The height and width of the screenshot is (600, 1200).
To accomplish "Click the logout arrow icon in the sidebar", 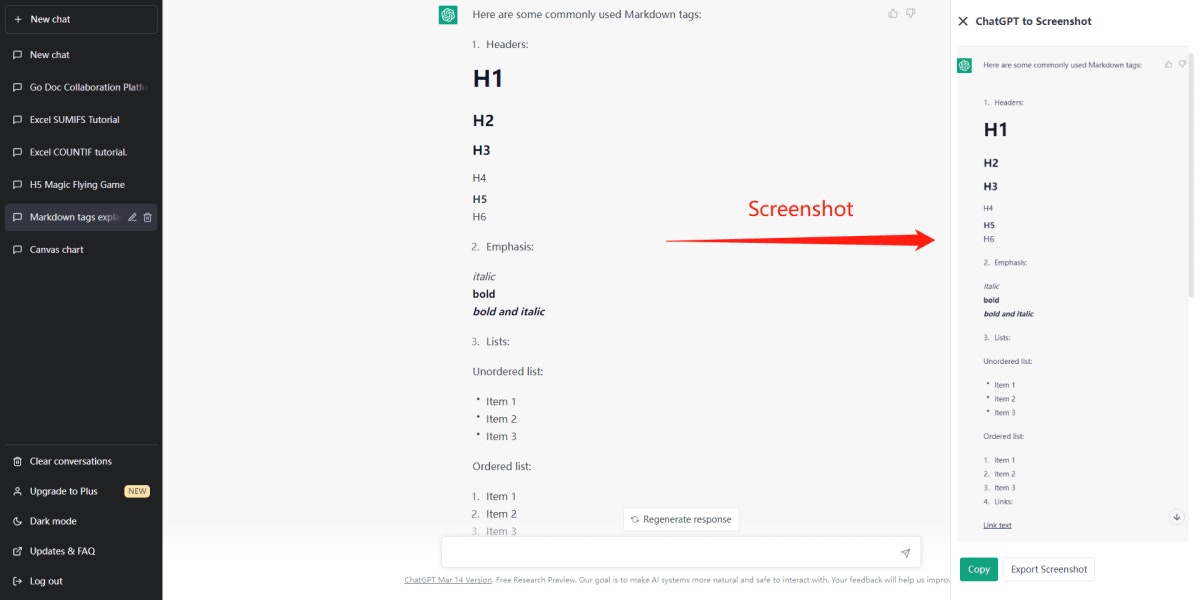I will click(x=18, y=581).
